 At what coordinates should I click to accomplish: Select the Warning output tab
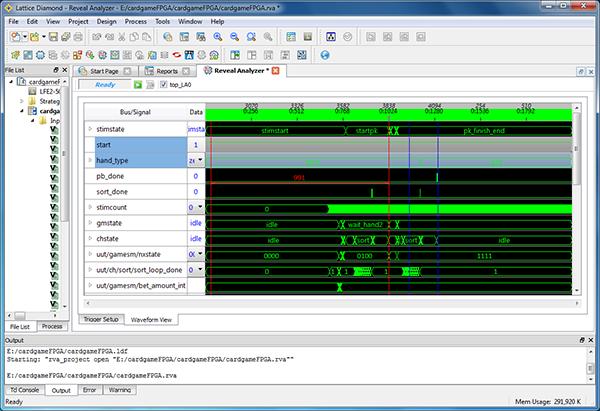(119, 389)
